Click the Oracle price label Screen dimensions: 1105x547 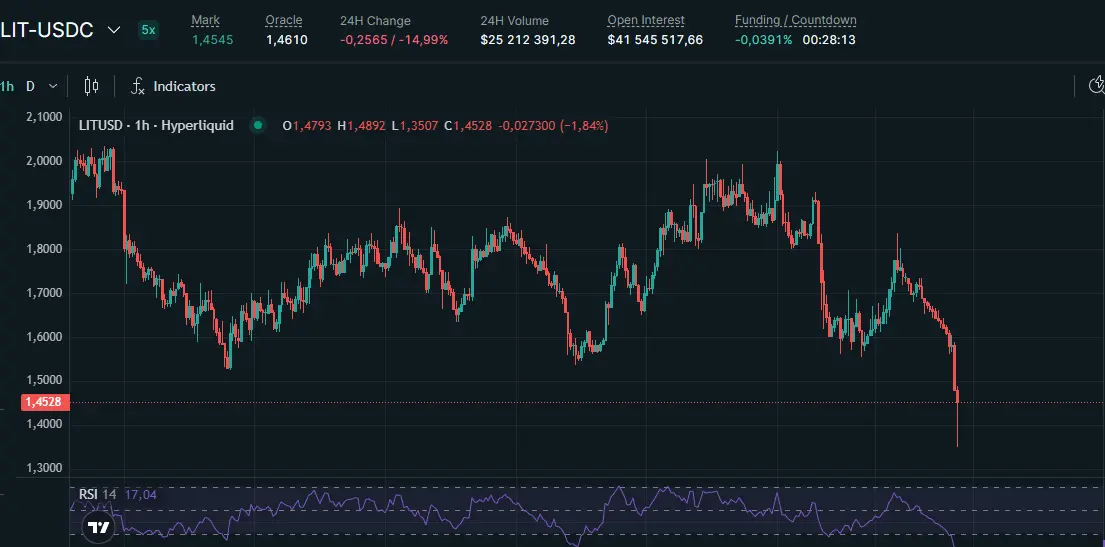(284, 20)
